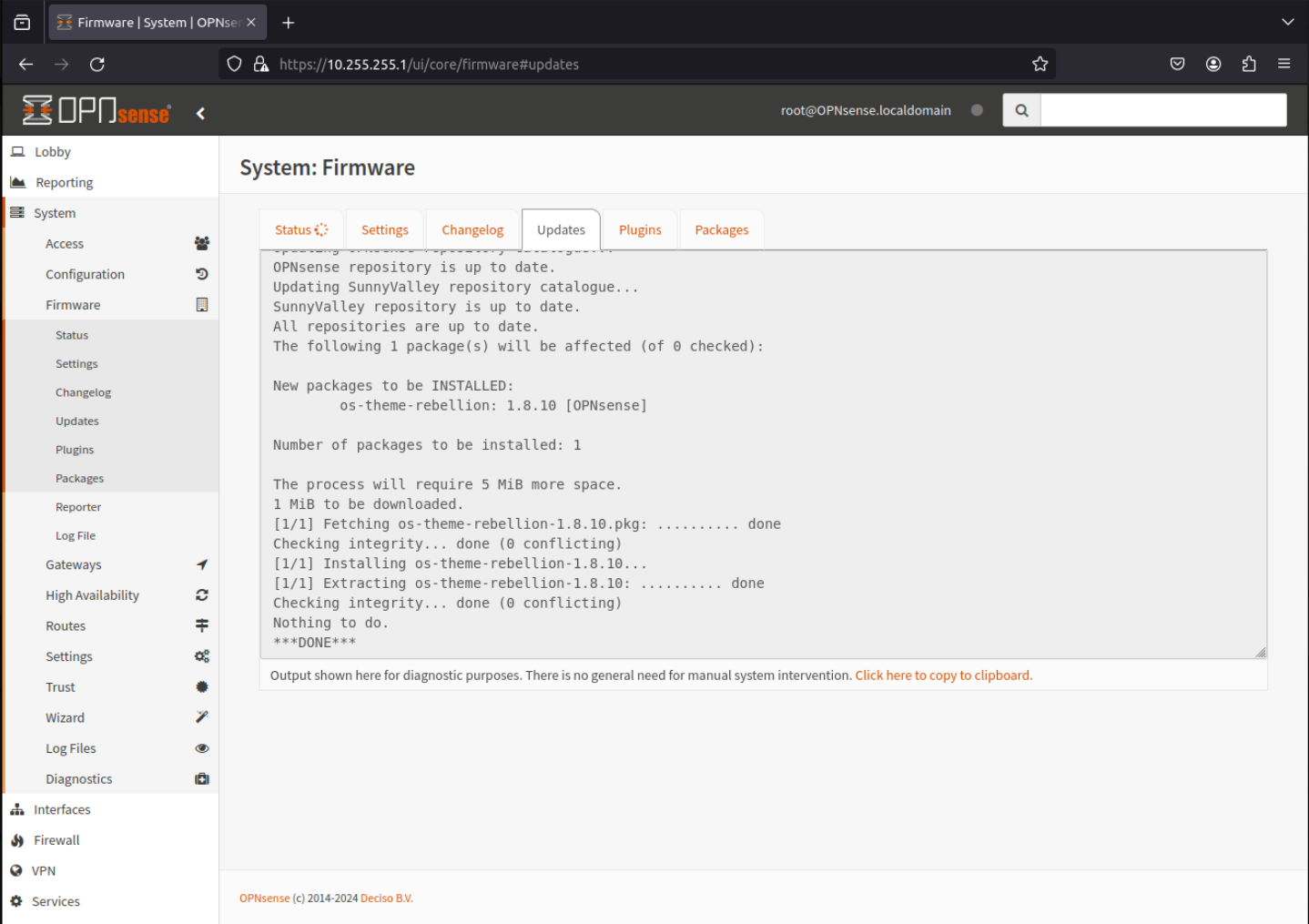Grab the output box resize handle

click(x=1260, y=652)
